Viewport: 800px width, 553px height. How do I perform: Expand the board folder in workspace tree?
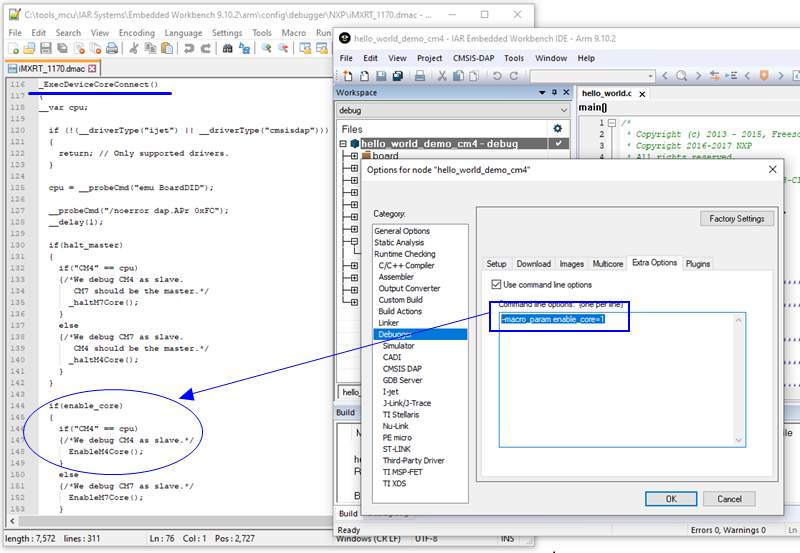click(x=354, y=156)
